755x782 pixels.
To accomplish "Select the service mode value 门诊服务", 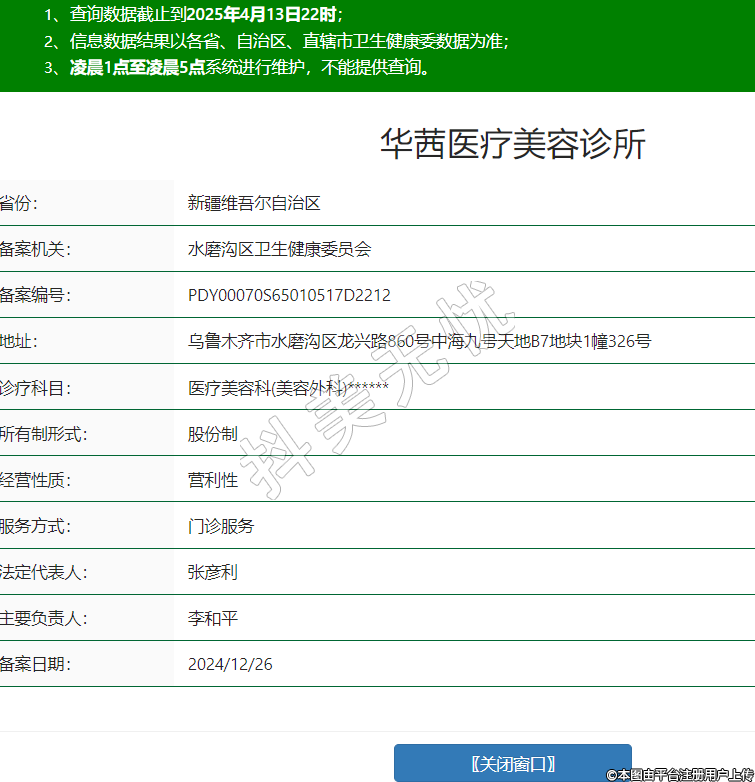I will pos(221,526).
